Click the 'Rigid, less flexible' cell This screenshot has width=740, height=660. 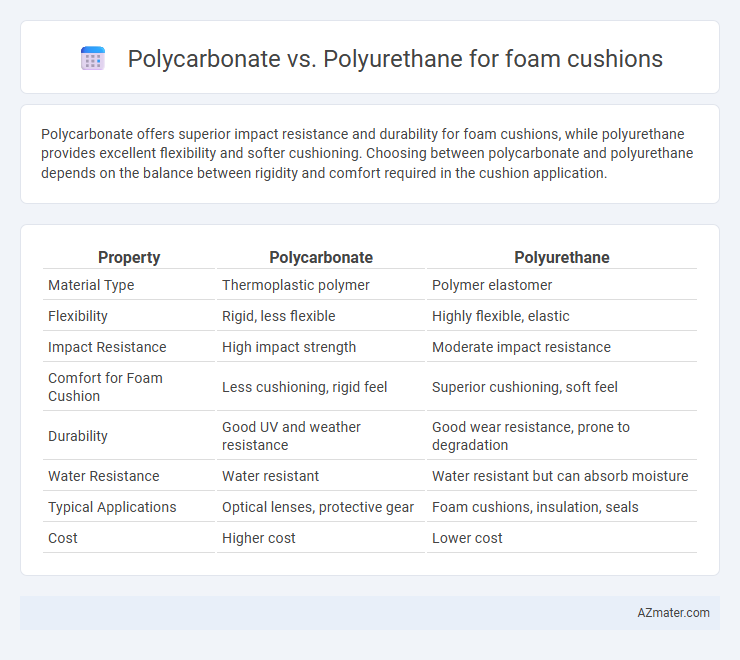(x=278, y=316)
